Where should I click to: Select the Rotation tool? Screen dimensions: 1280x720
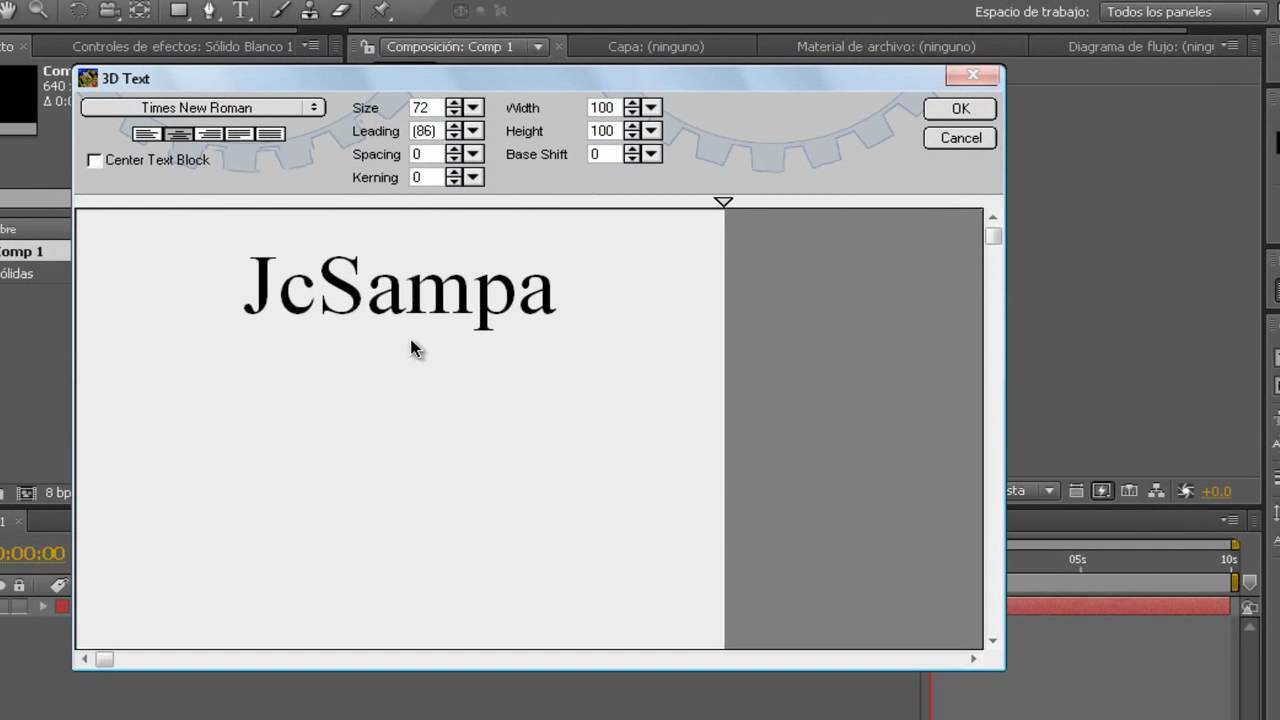(x=77, y=11)
